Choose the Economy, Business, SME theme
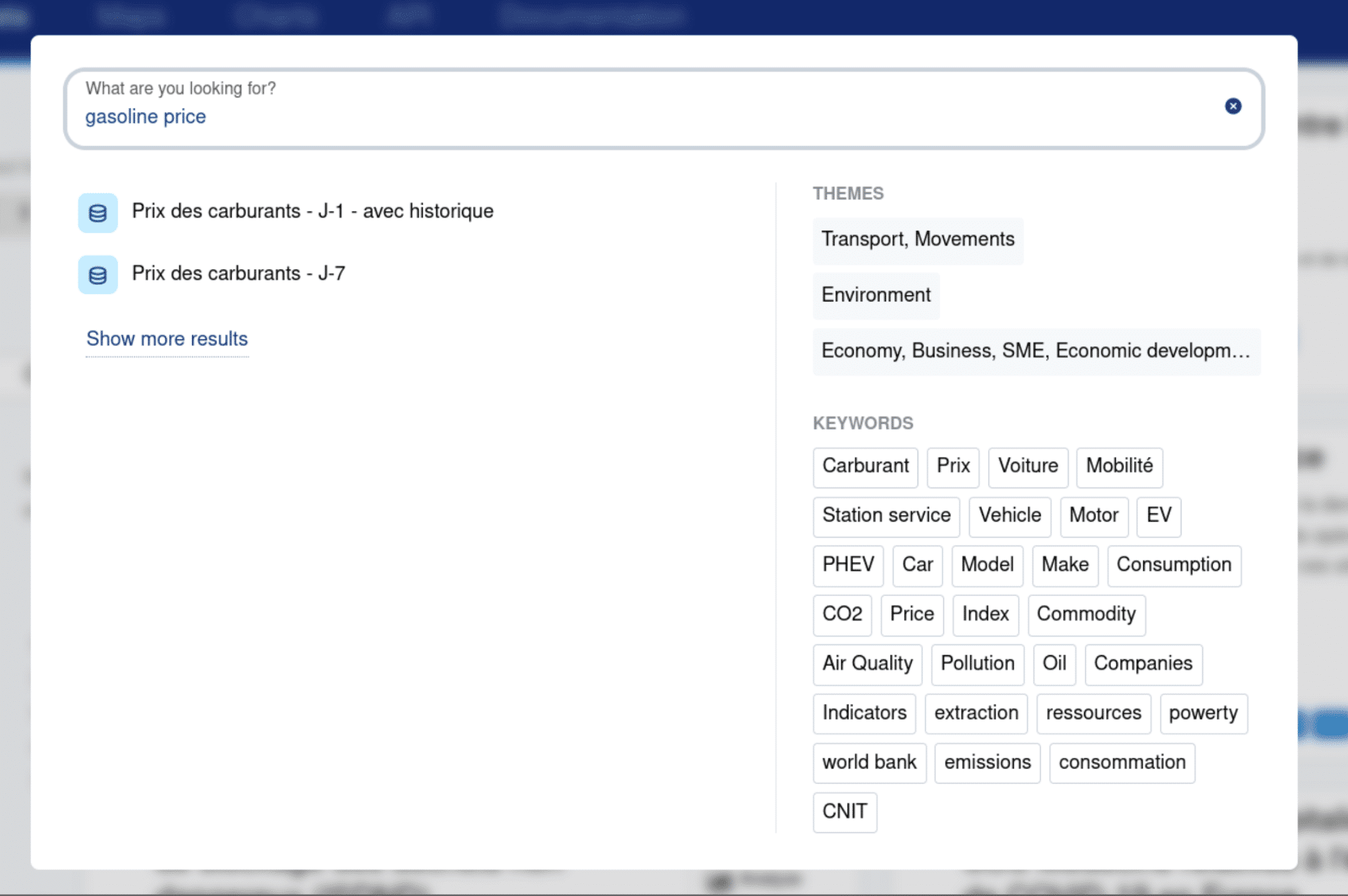The image size is (1348, 896). tap(1035, 351)
